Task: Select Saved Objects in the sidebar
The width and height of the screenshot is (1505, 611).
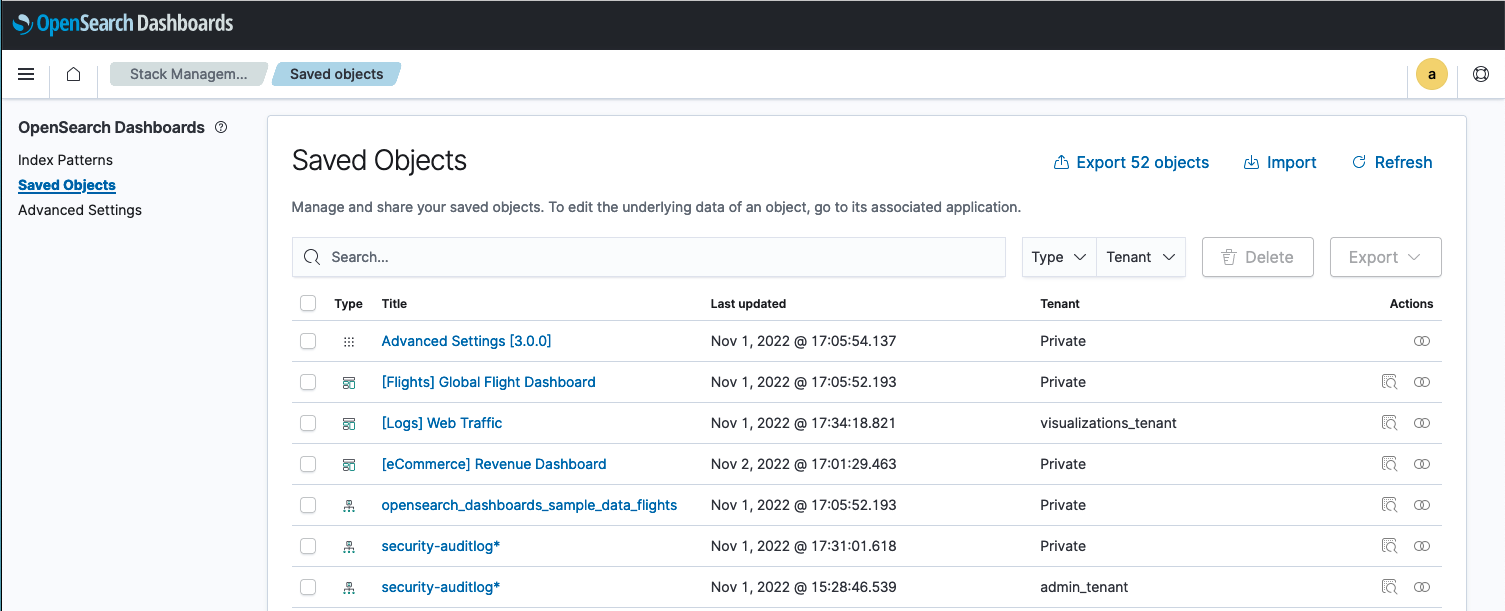Action: coord(67,185)
